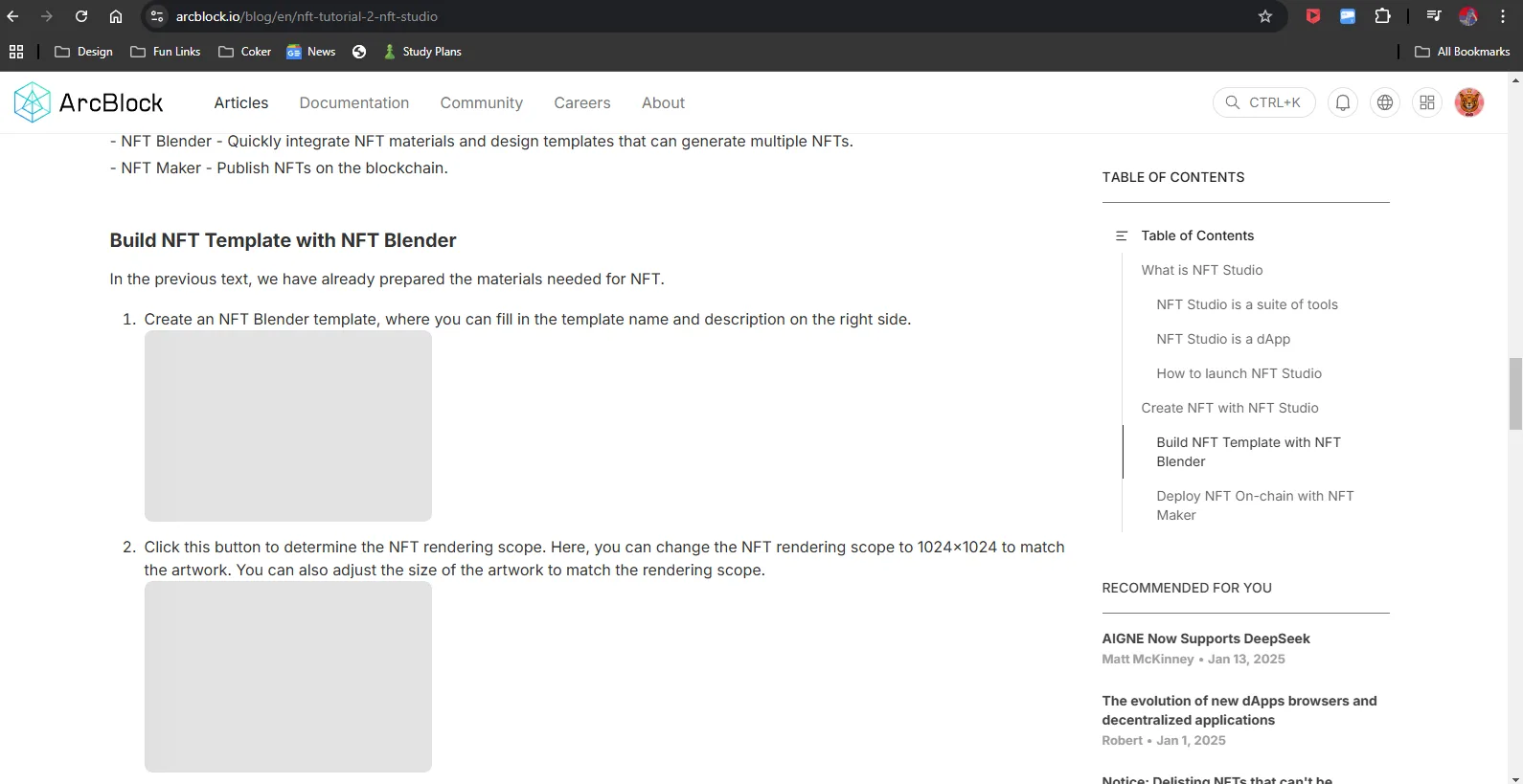Open the browser home page

[116, 16]
